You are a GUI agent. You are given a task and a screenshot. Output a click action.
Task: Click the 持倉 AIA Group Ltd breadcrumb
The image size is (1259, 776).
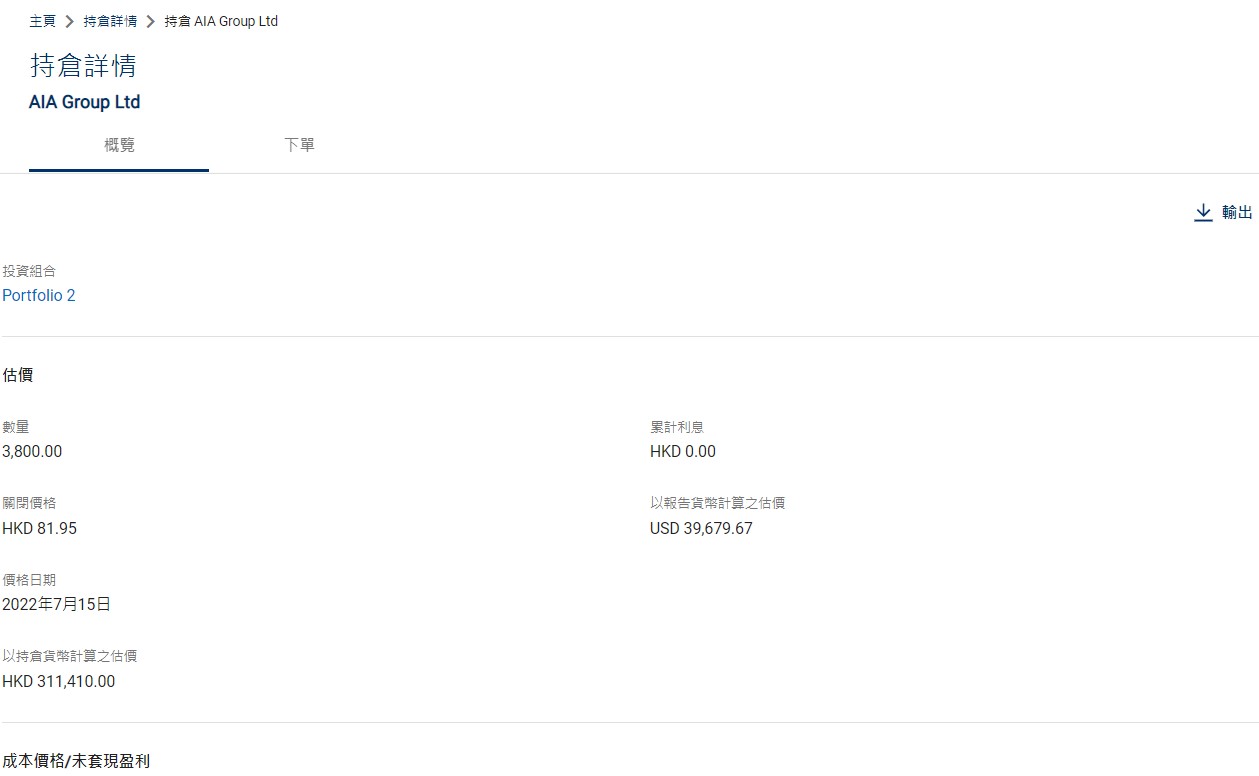pos(221,21)
